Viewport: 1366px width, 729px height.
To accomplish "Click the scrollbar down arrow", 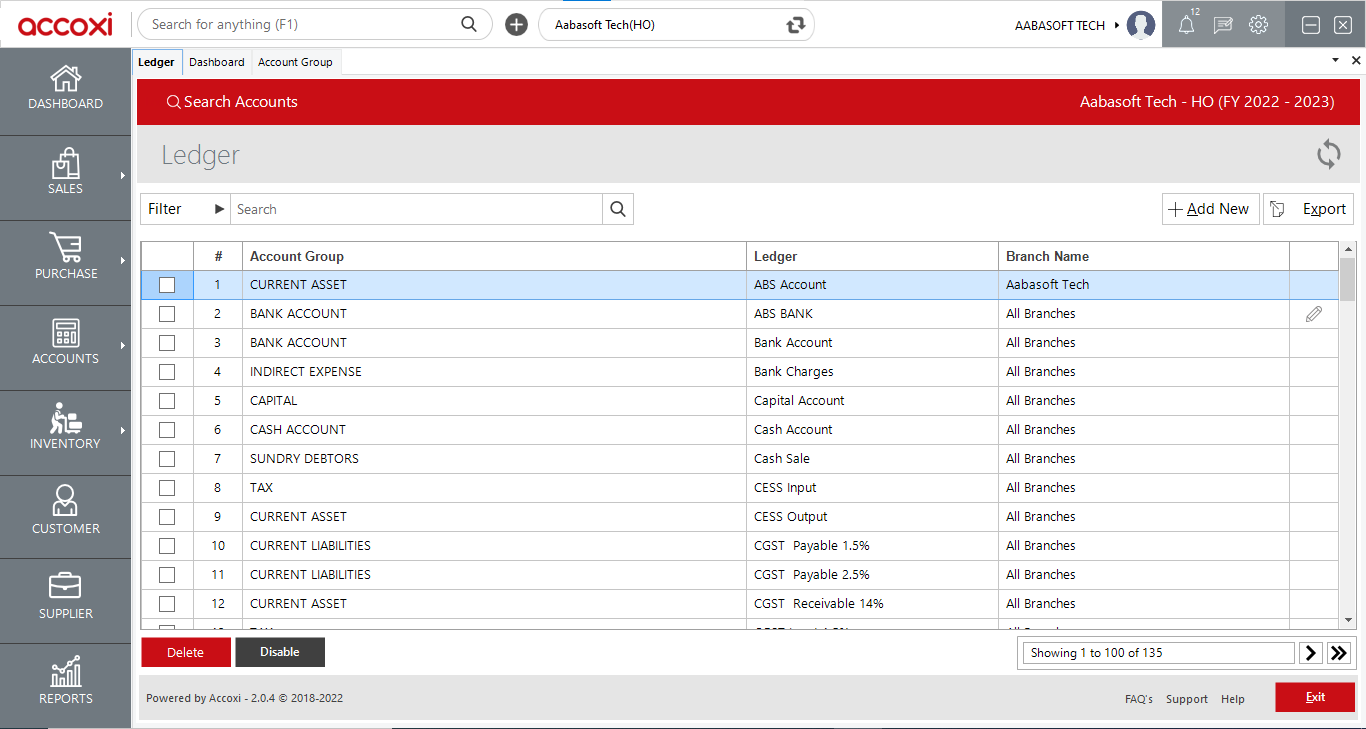I will tap(1347, 620).
